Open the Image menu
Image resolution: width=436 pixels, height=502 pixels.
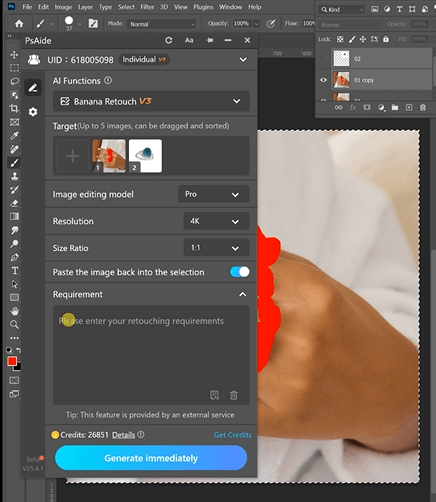pos(63,7)
